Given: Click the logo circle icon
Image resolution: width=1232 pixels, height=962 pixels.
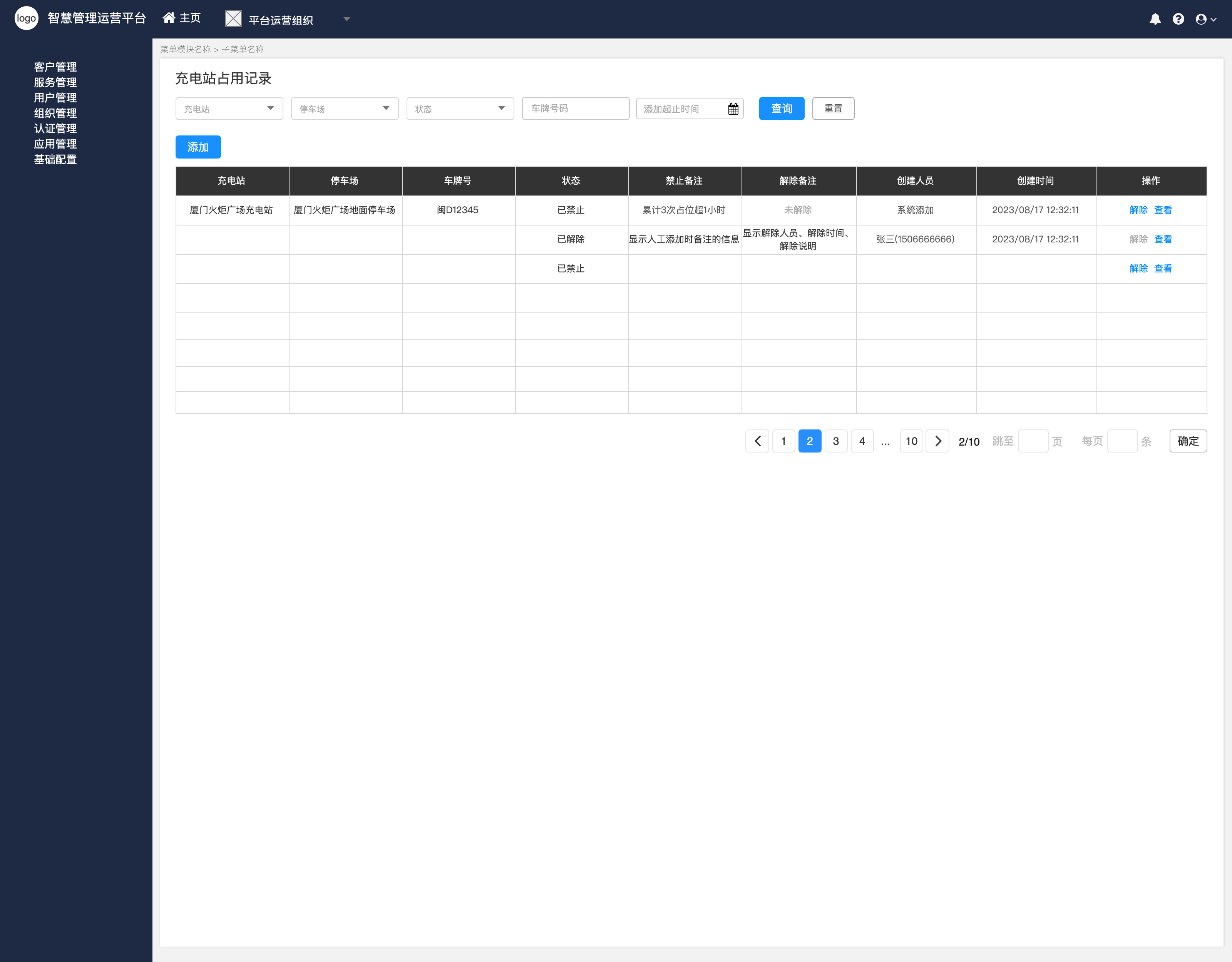Looking at the screenshot, I should (27, 18).
